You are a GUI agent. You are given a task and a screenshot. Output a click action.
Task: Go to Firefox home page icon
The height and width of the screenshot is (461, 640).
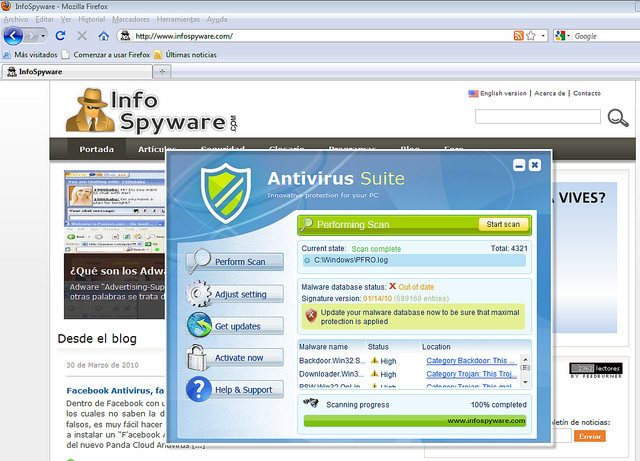(103, 36)
